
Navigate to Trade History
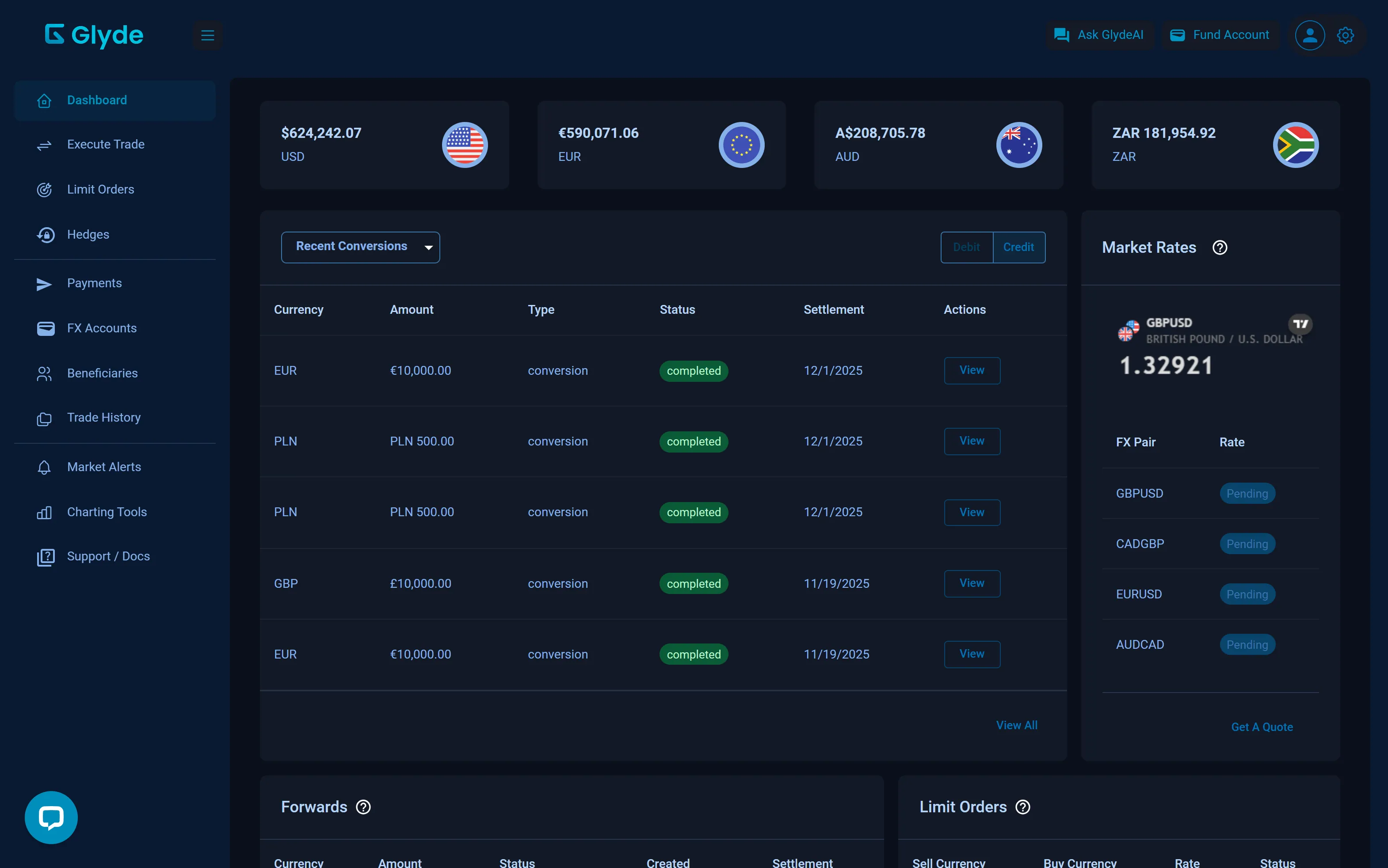coord(104,418)
